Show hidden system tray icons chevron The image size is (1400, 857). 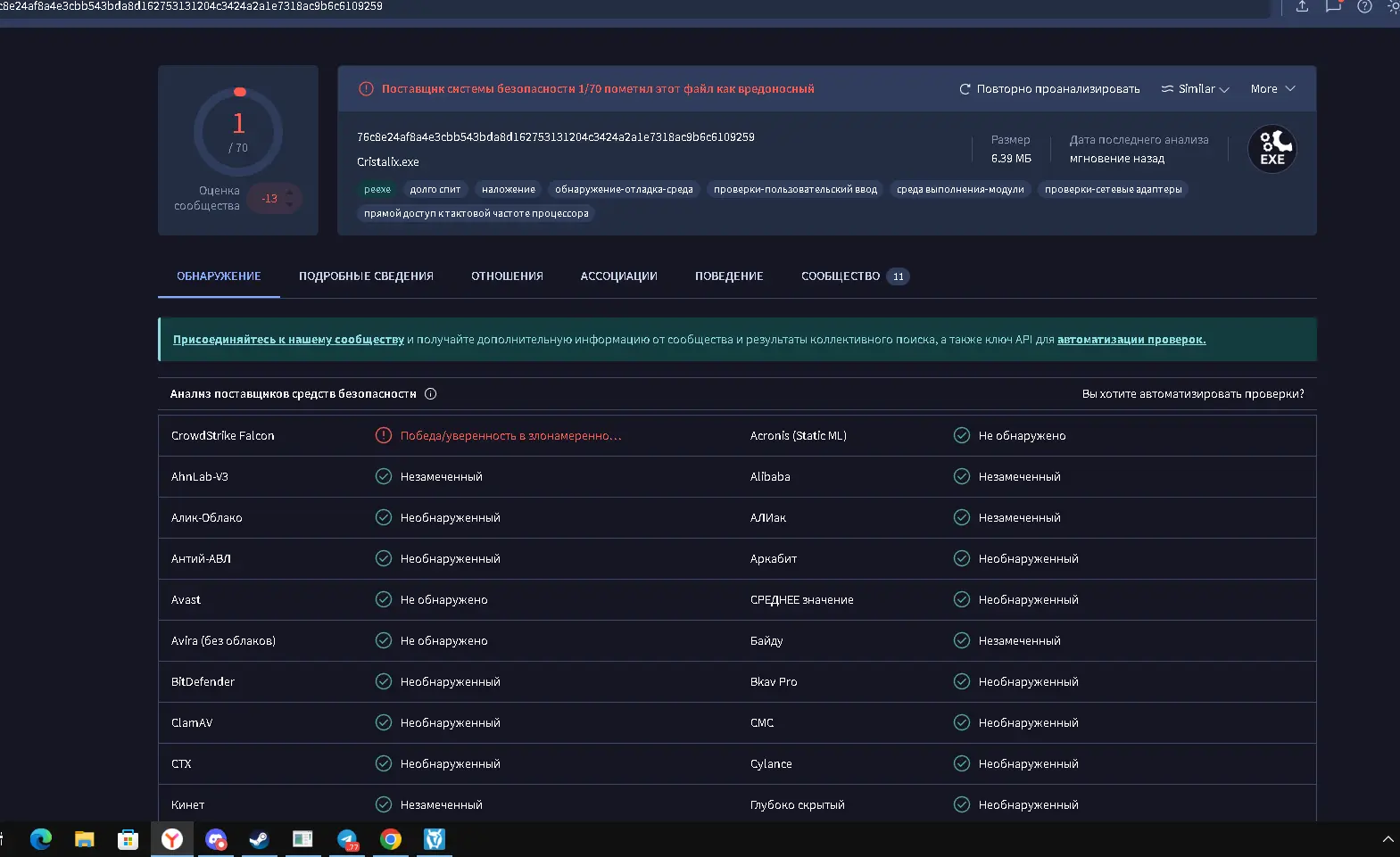[x=1388, y=839]
